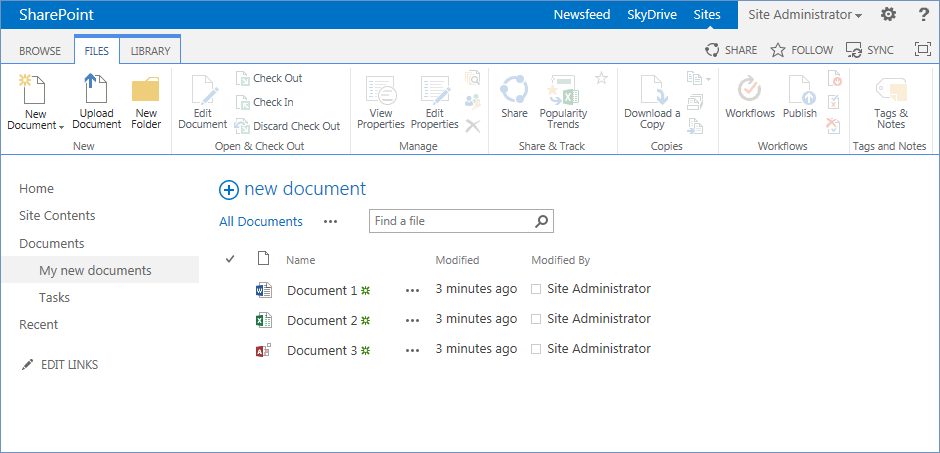Toggle the Focus on Content icon
This screenshot has width=940, height=453.
click(923, 50)
